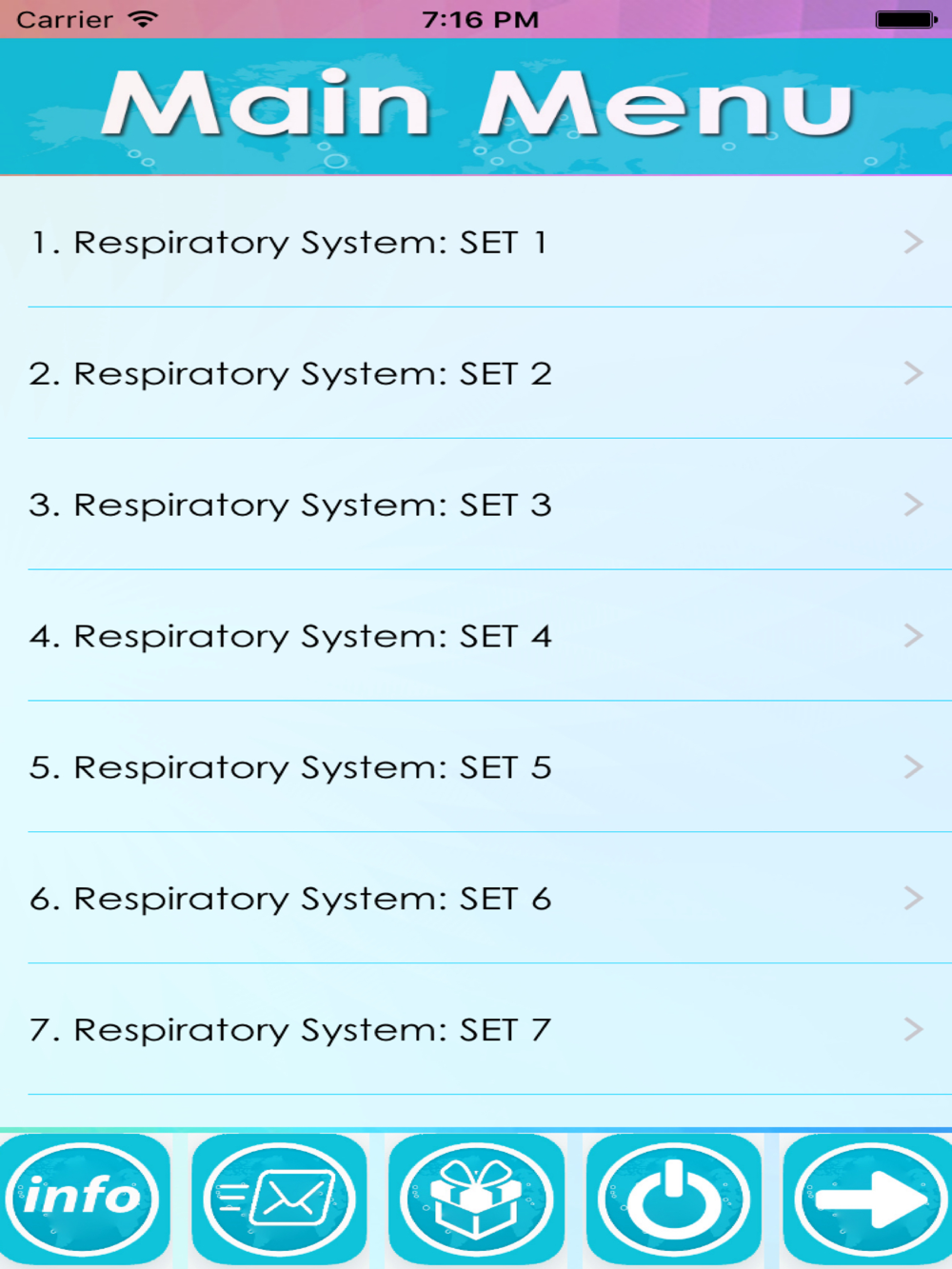Launch Respiratory System: SET 6

[291, 900]
